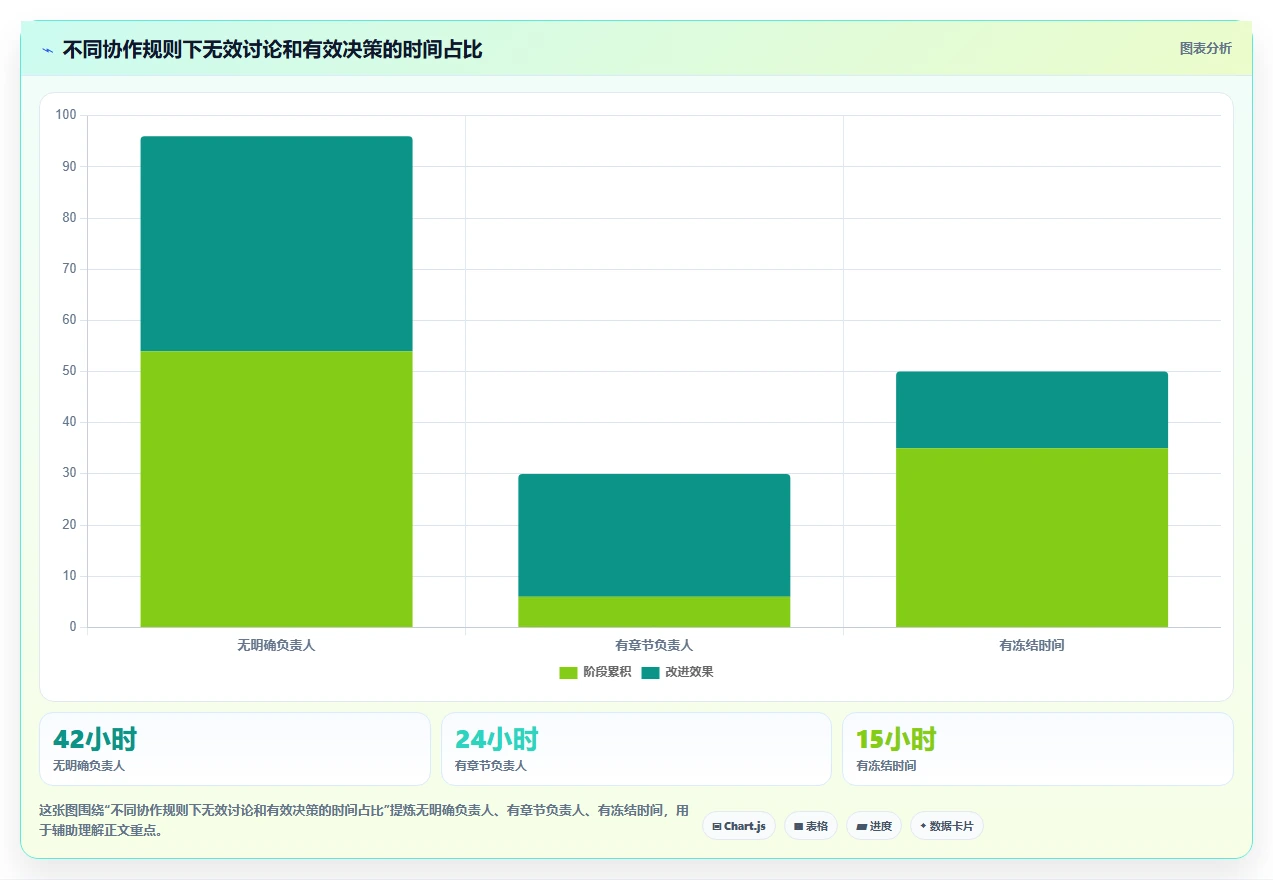Click the description paragraph below the cards
1273x880 pixels.
click(364, 820)
